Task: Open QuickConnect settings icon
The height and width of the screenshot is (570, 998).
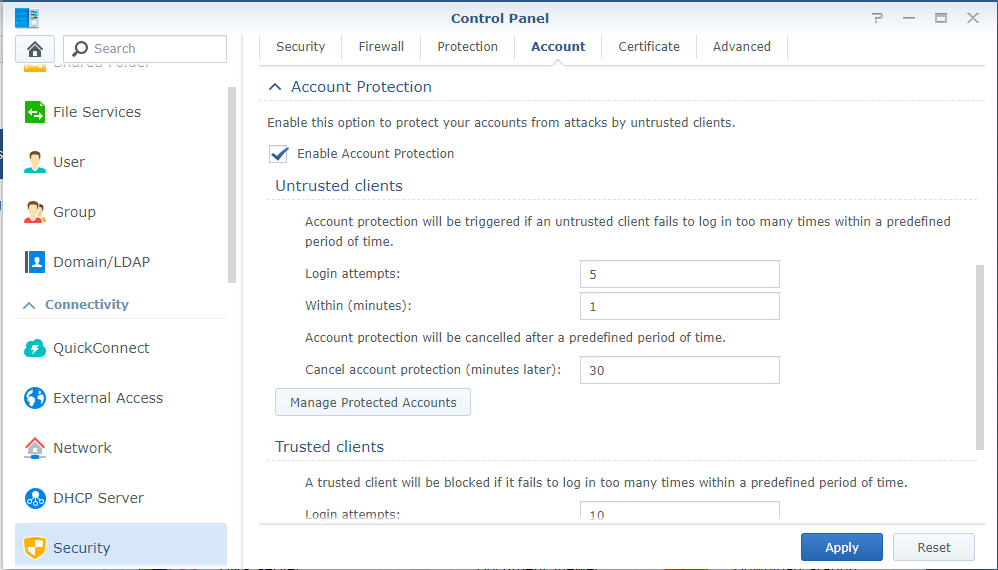Action: (35, 348)
